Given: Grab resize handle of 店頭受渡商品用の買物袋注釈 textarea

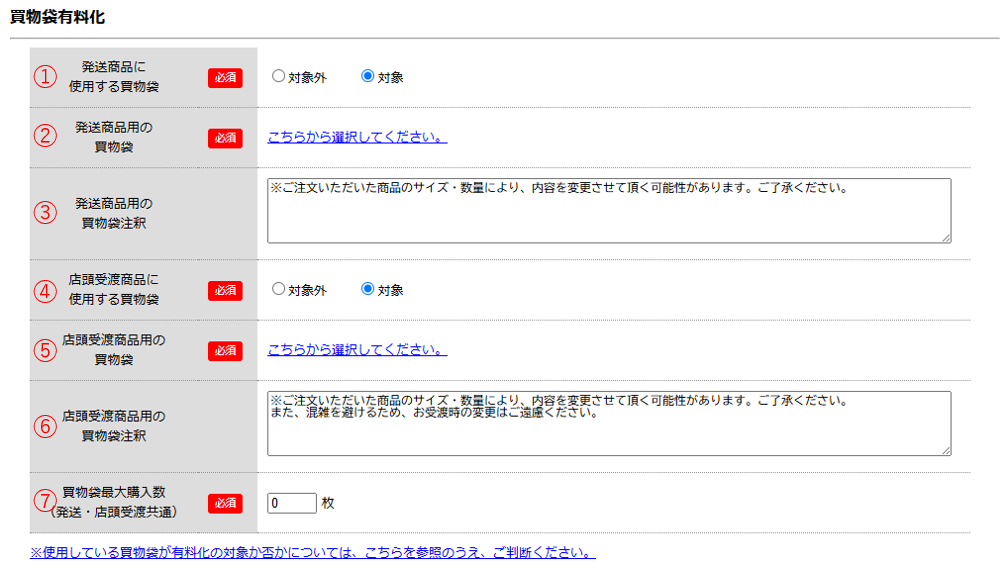Looking at the screenshot, I should [x=945, y=450].
